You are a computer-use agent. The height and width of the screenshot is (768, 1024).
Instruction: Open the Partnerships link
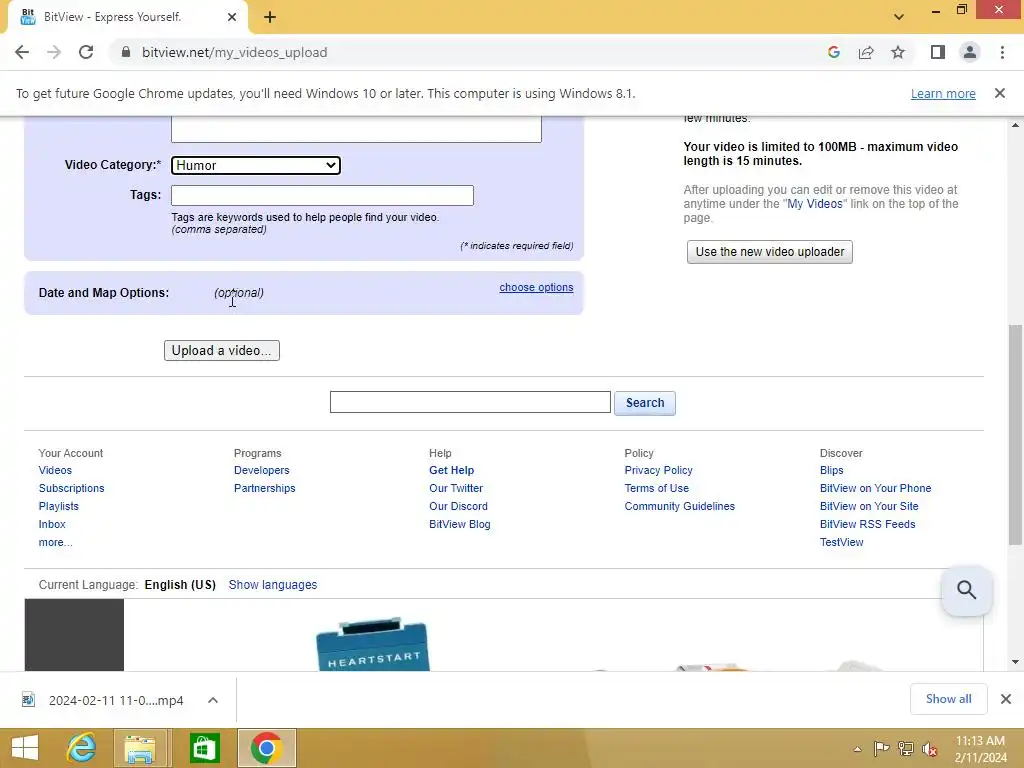tap(264, 488)
